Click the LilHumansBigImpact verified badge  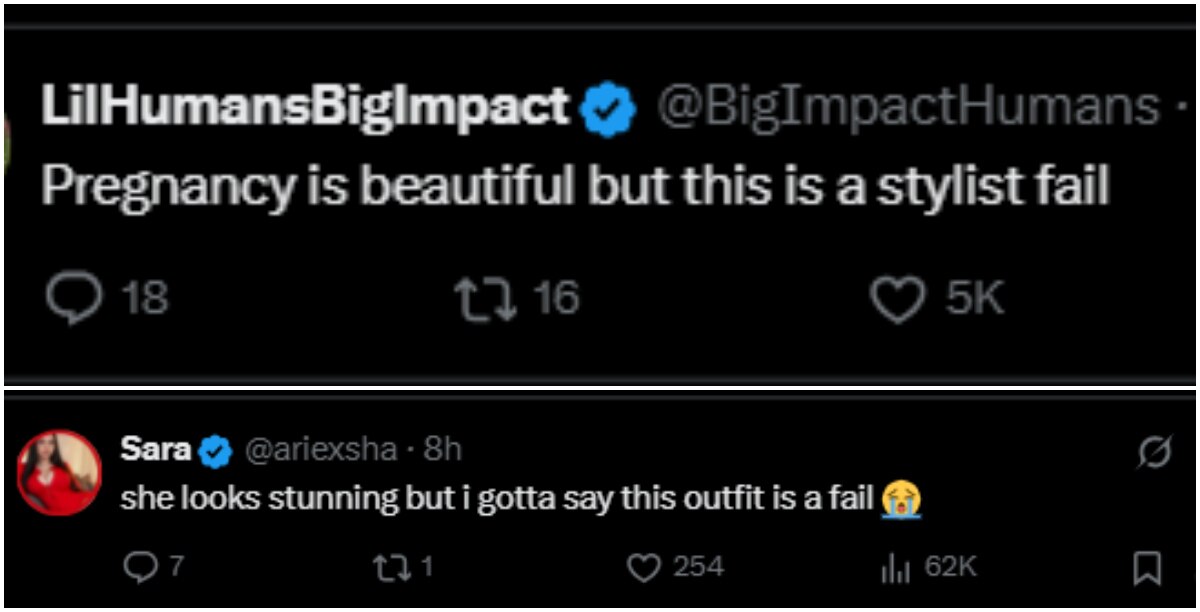[608, 110]
